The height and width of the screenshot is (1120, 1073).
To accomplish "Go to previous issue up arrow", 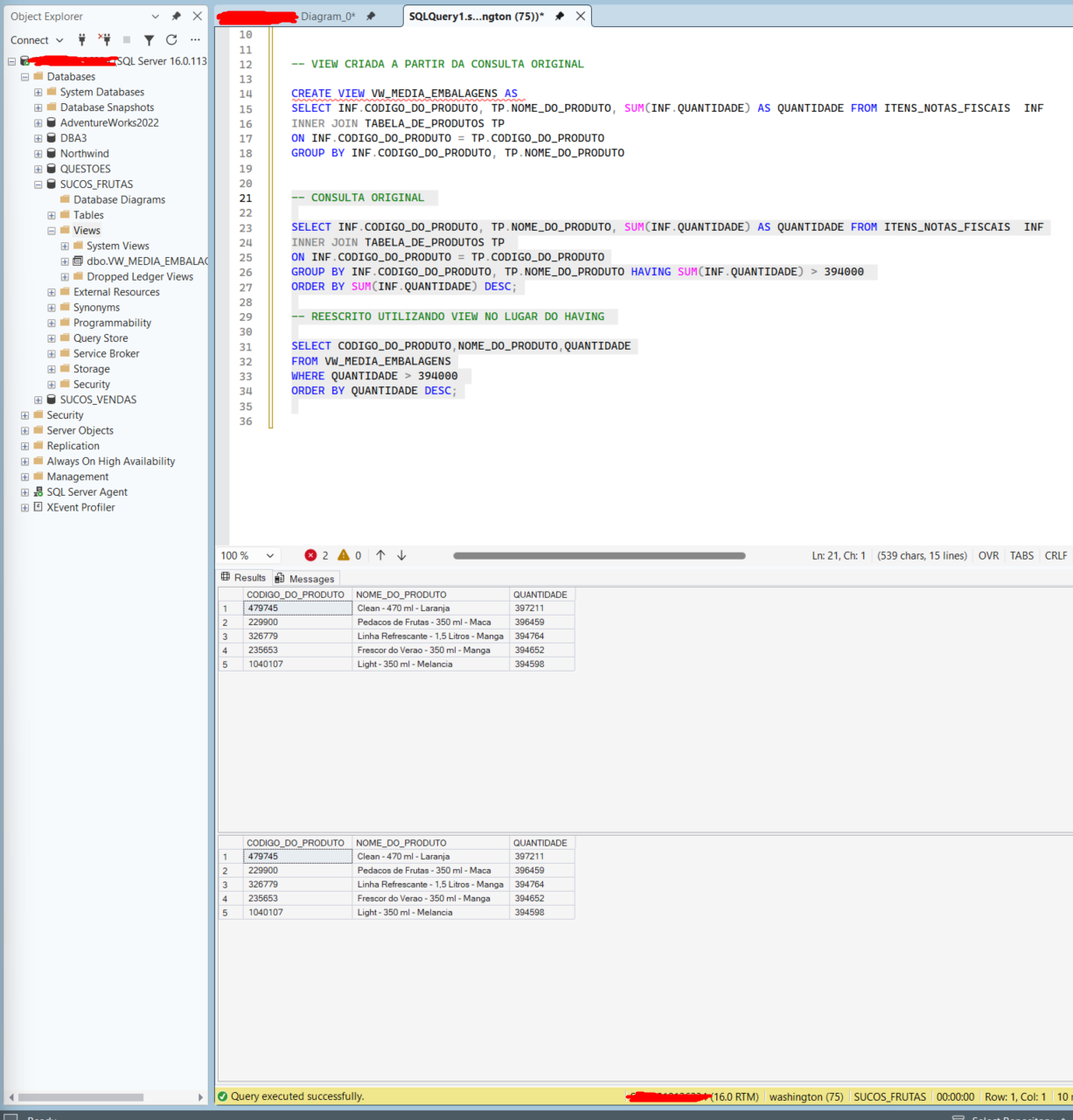I will 380,555.
